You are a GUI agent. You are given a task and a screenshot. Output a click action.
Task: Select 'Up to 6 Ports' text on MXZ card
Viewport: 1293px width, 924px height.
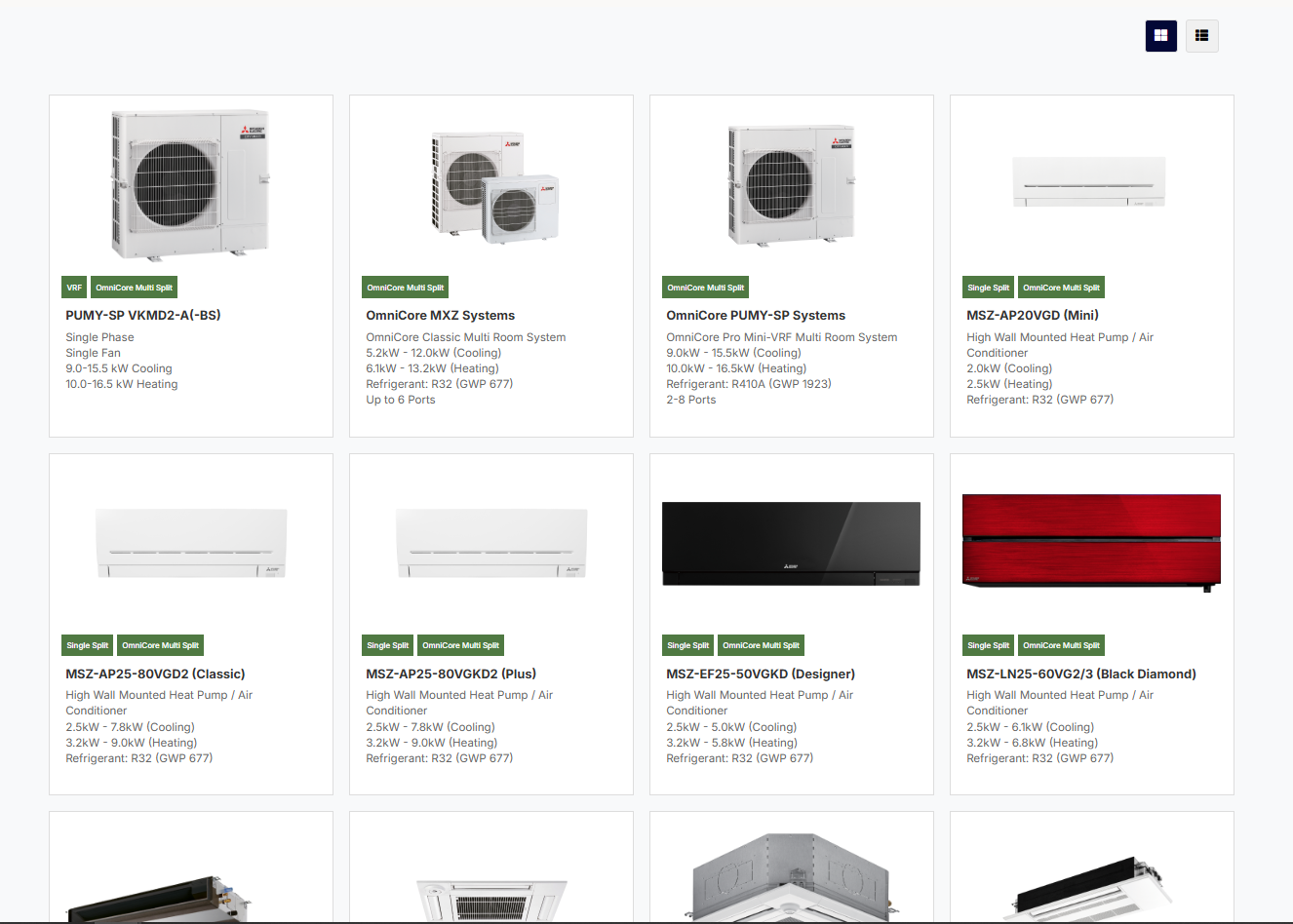pos(401,400)
